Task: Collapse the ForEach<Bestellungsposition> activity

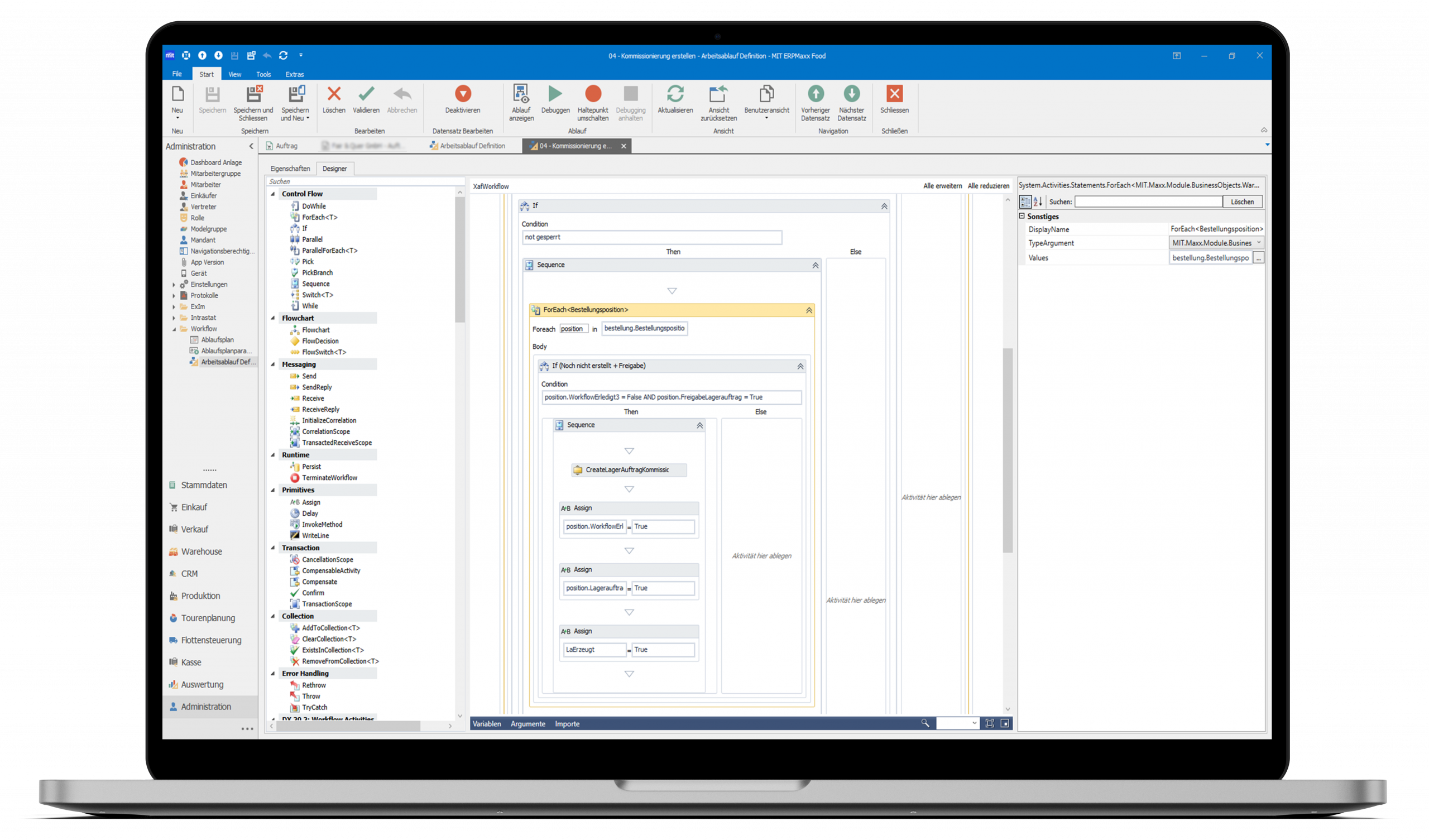Action: pos(809,310)
